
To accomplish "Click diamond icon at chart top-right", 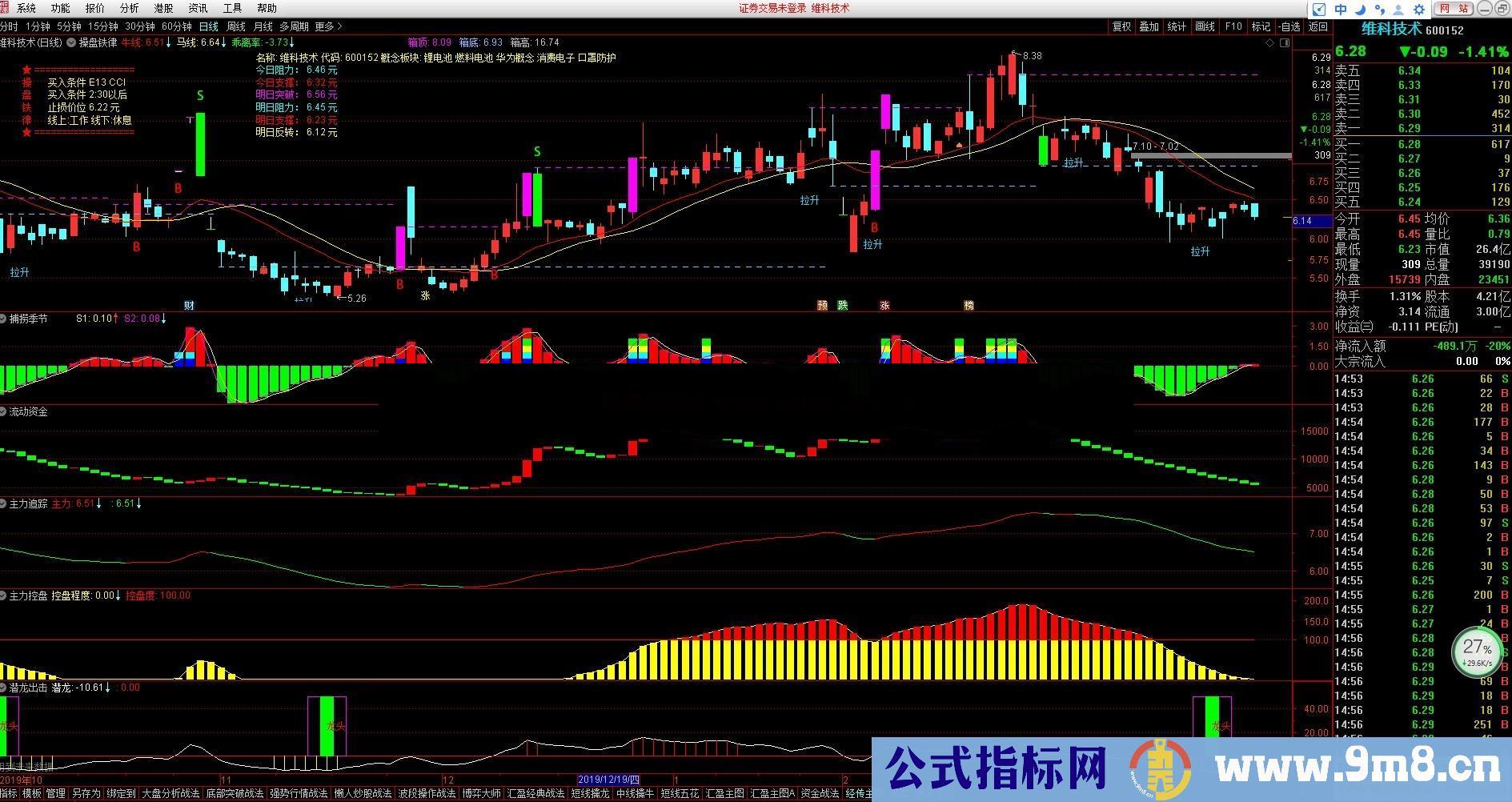I will (x=1270, y=43).
